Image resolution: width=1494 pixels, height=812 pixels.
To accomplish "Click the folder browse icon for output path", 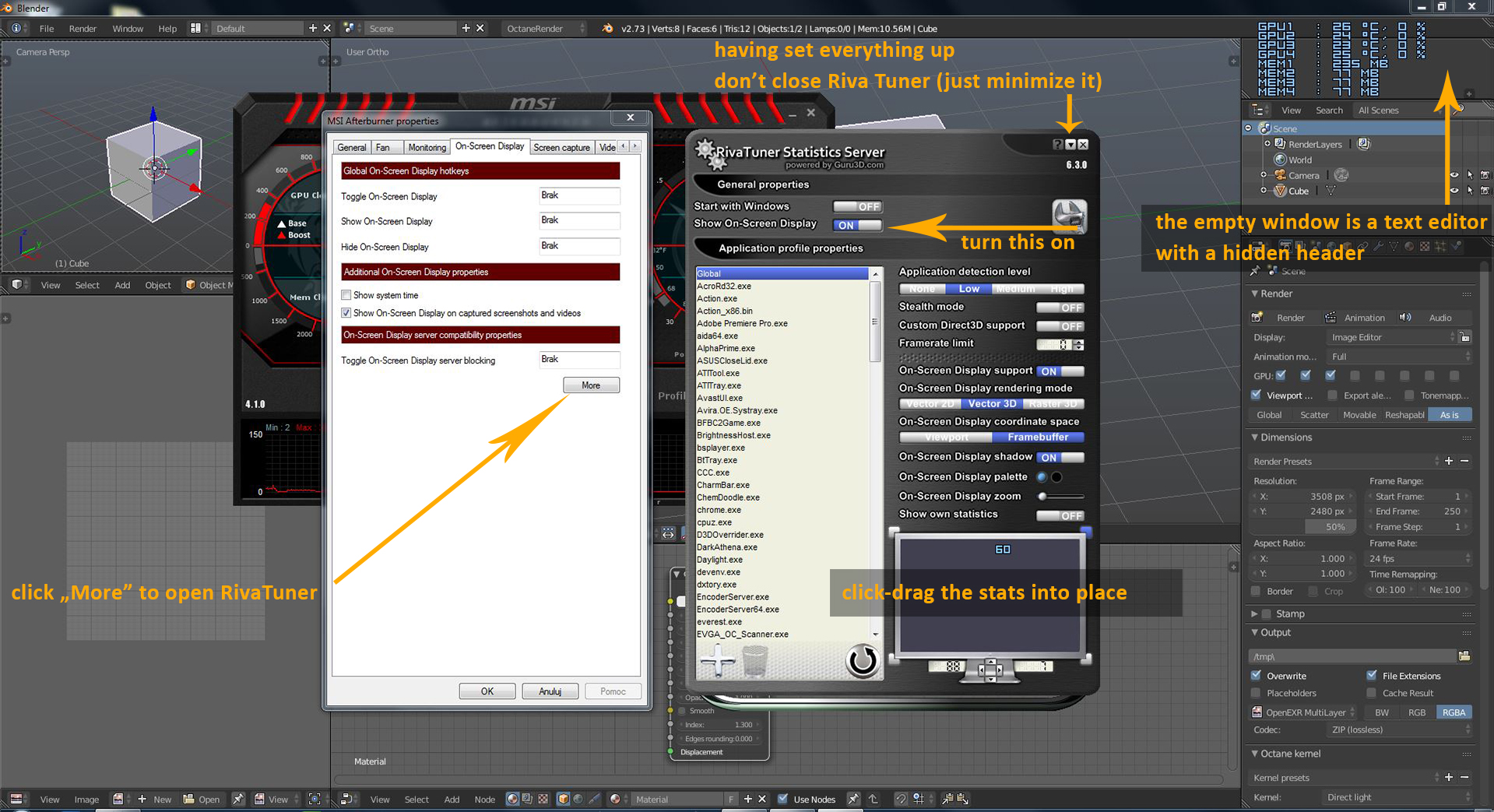I will [x=1464, y=656].
